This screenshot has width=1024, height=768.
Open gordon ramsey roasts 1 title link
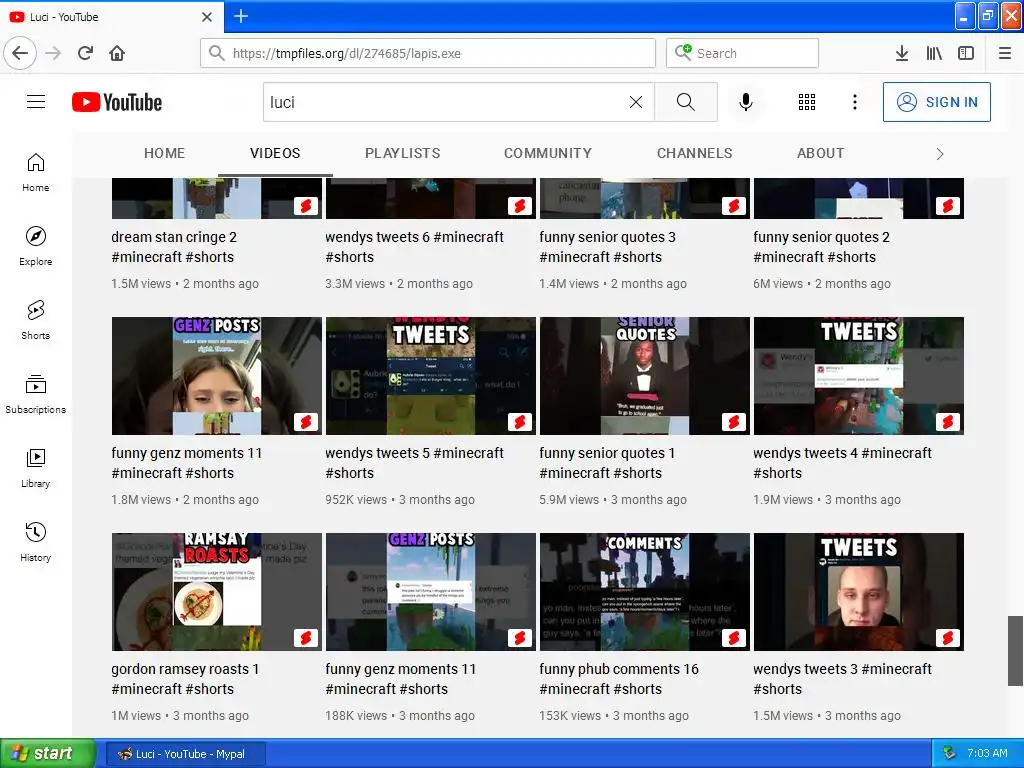click(x=185, y=679)
